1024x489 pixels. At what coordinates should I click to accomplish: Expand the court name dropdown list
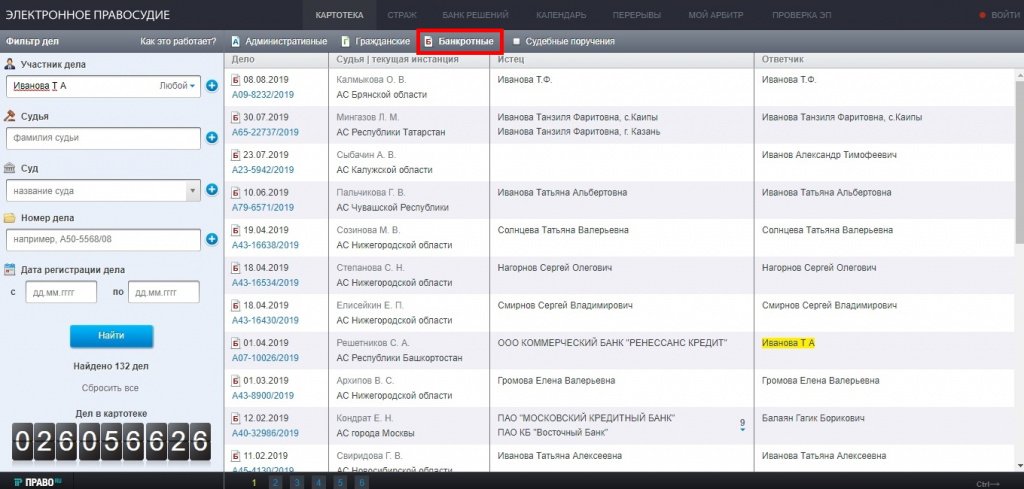point(191,190)
